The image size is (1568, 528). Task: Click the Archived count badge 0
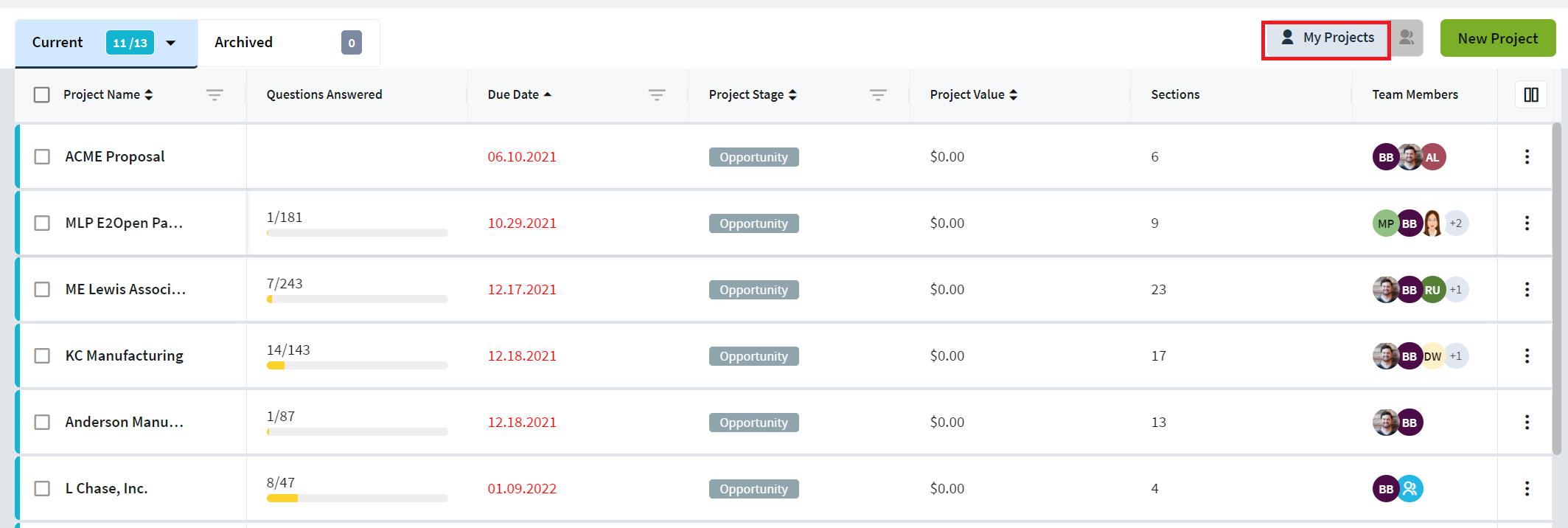[352, 43]
